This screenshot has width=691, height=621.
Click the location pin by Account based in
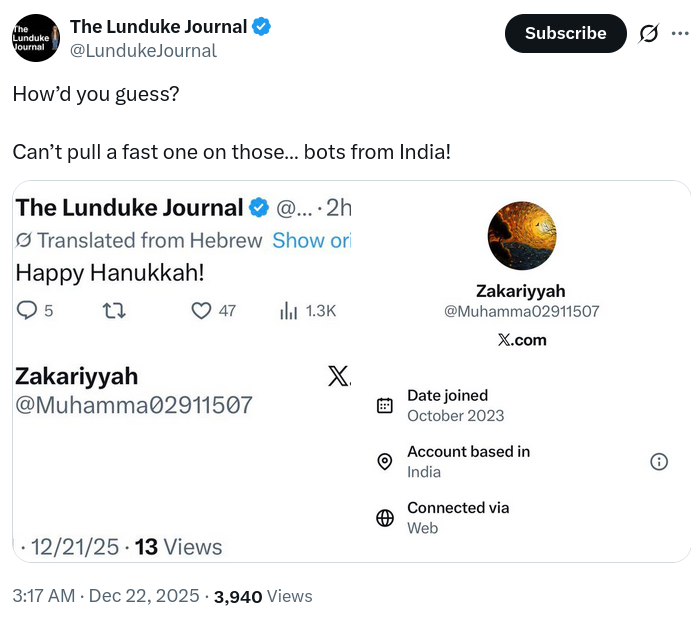click(x=384, y=461)
